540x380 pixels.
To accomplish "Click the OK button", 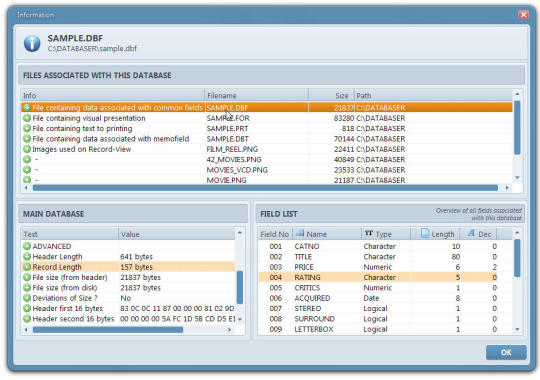I will point(506,352).
